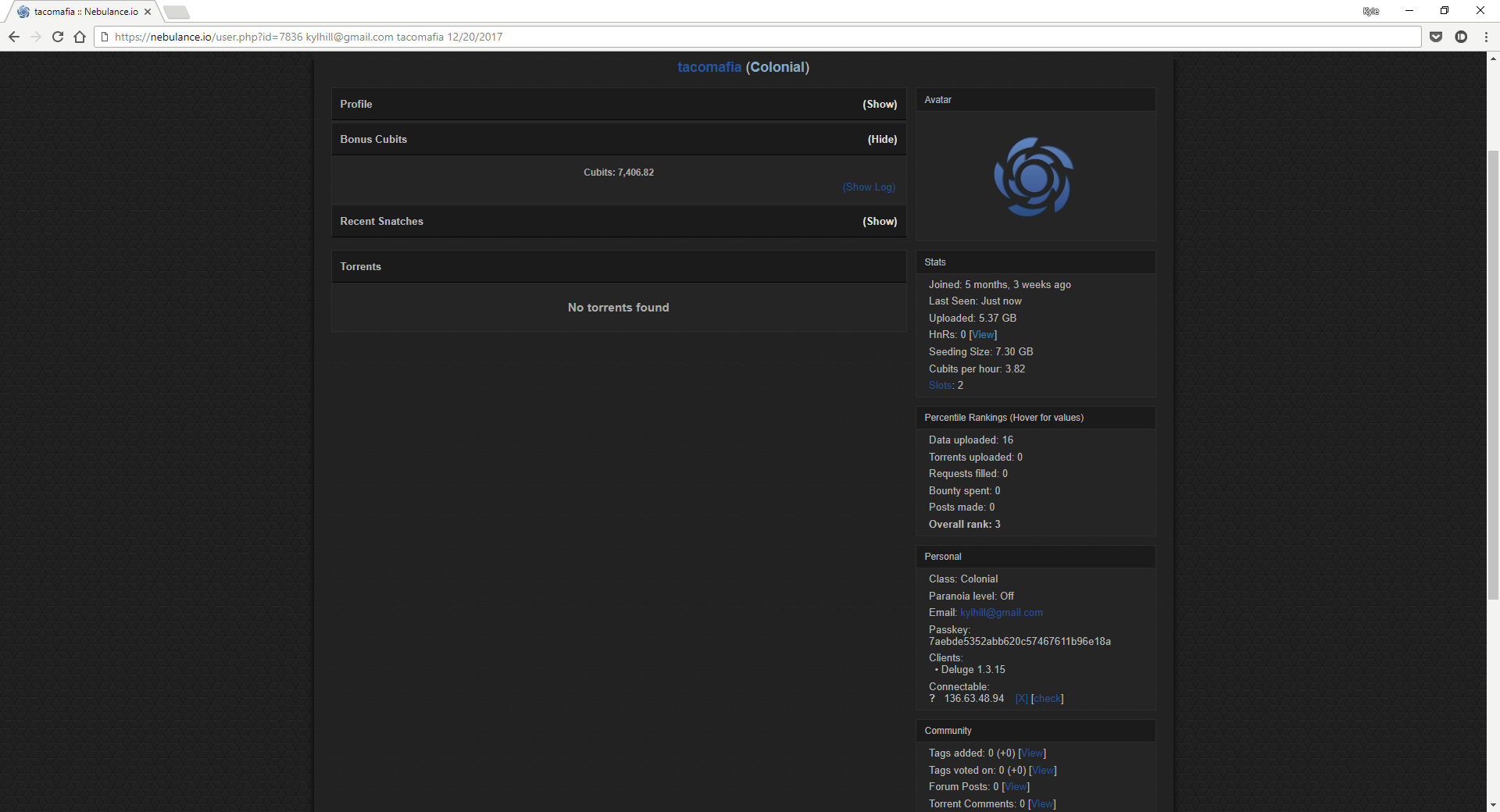The width and height of the screenshot is (1500, 812).
Task: Click the 'Paranoia level: Off' entry
Action: coord(972,597)
